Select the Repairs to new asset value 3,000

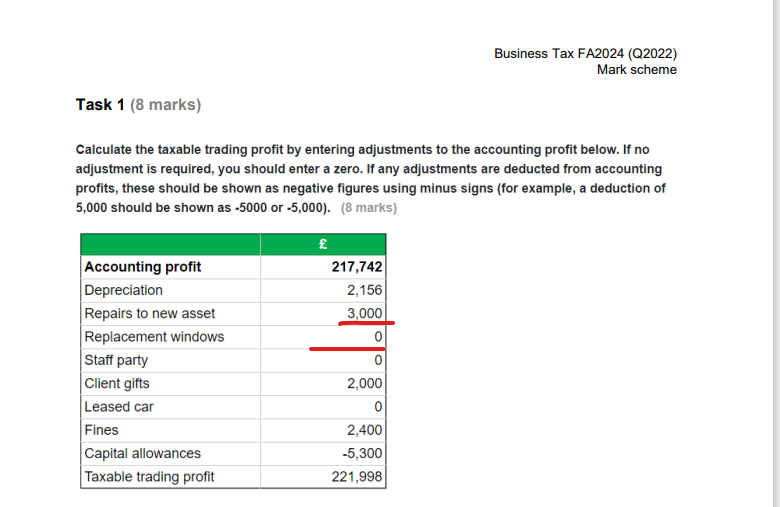tap(365, 313)
